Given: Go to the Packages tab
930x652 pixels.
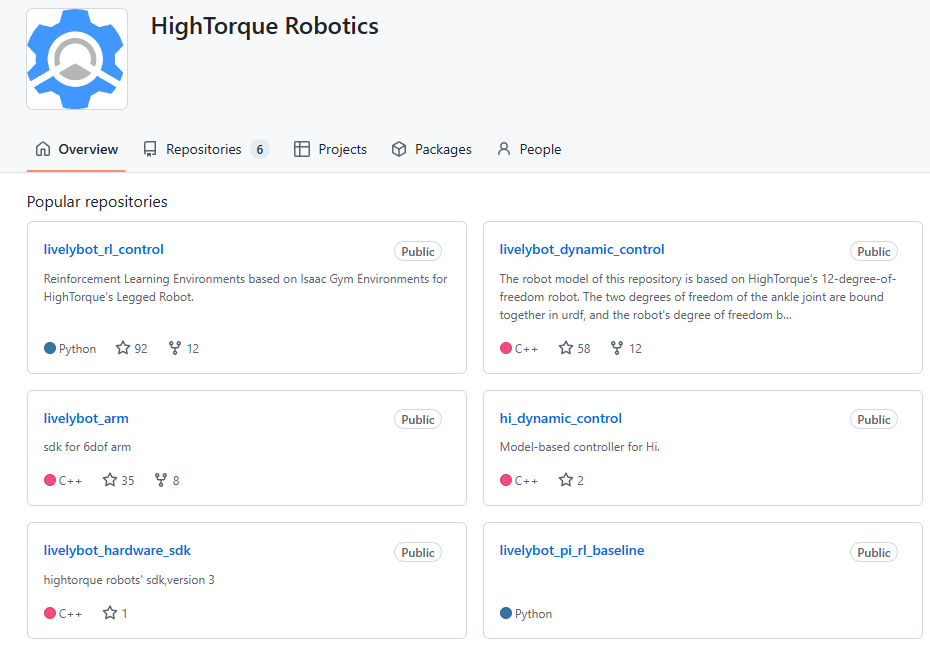Looking at the screenshot, I should pos(431,149).
